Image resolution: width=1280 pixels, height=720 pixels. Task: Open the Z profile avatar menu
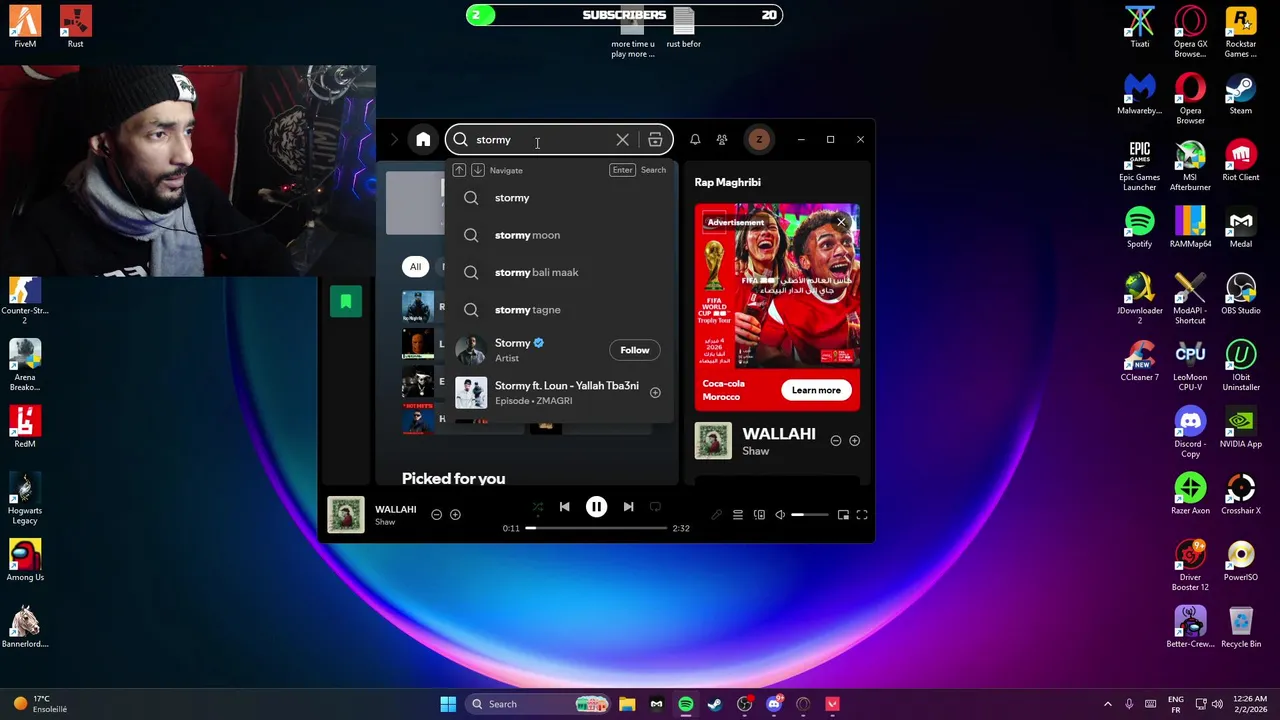coord(759,140)
